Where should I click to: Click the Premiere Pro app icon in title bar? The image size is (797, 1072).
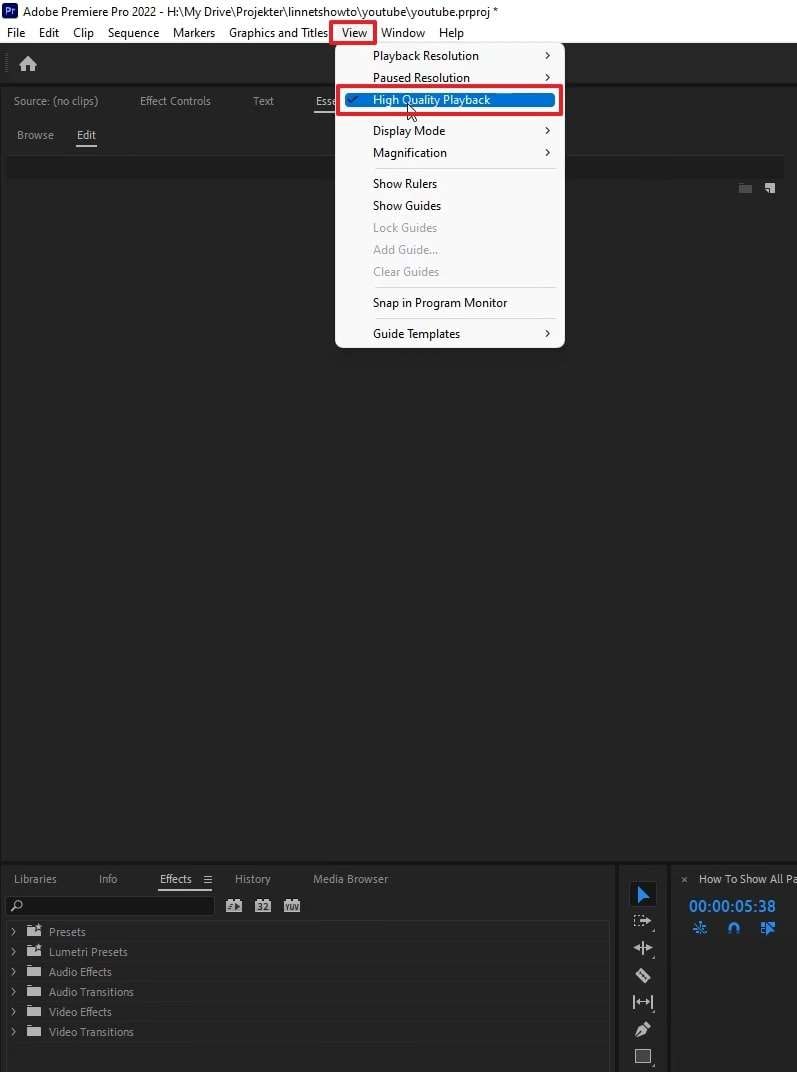10,11
